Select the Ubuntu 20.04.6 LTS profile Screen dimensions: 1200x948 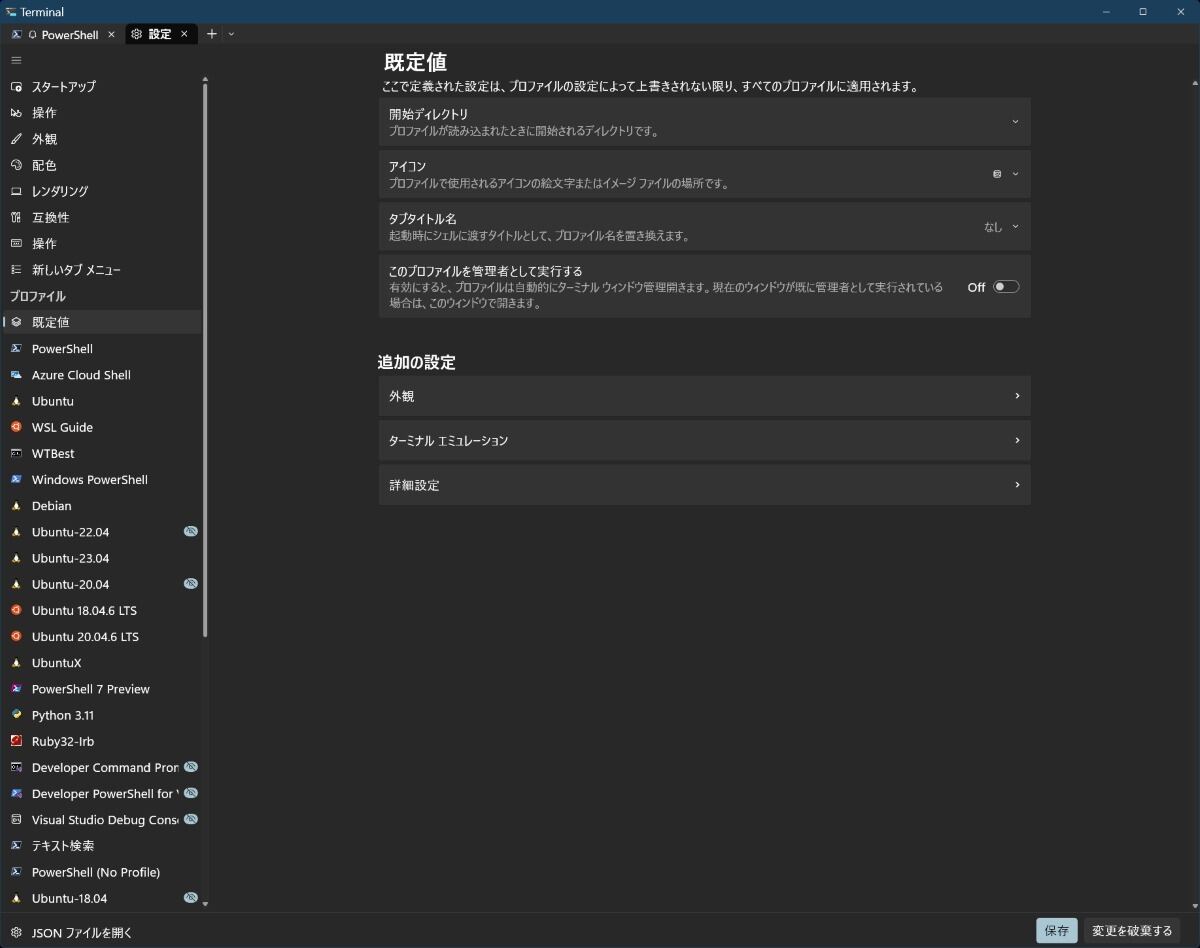(x=103, y=636)
